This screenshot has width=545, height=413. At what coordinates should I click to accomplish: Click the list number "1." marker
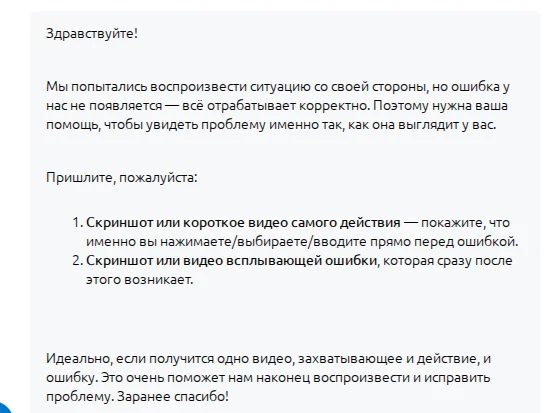coord(78,222)
